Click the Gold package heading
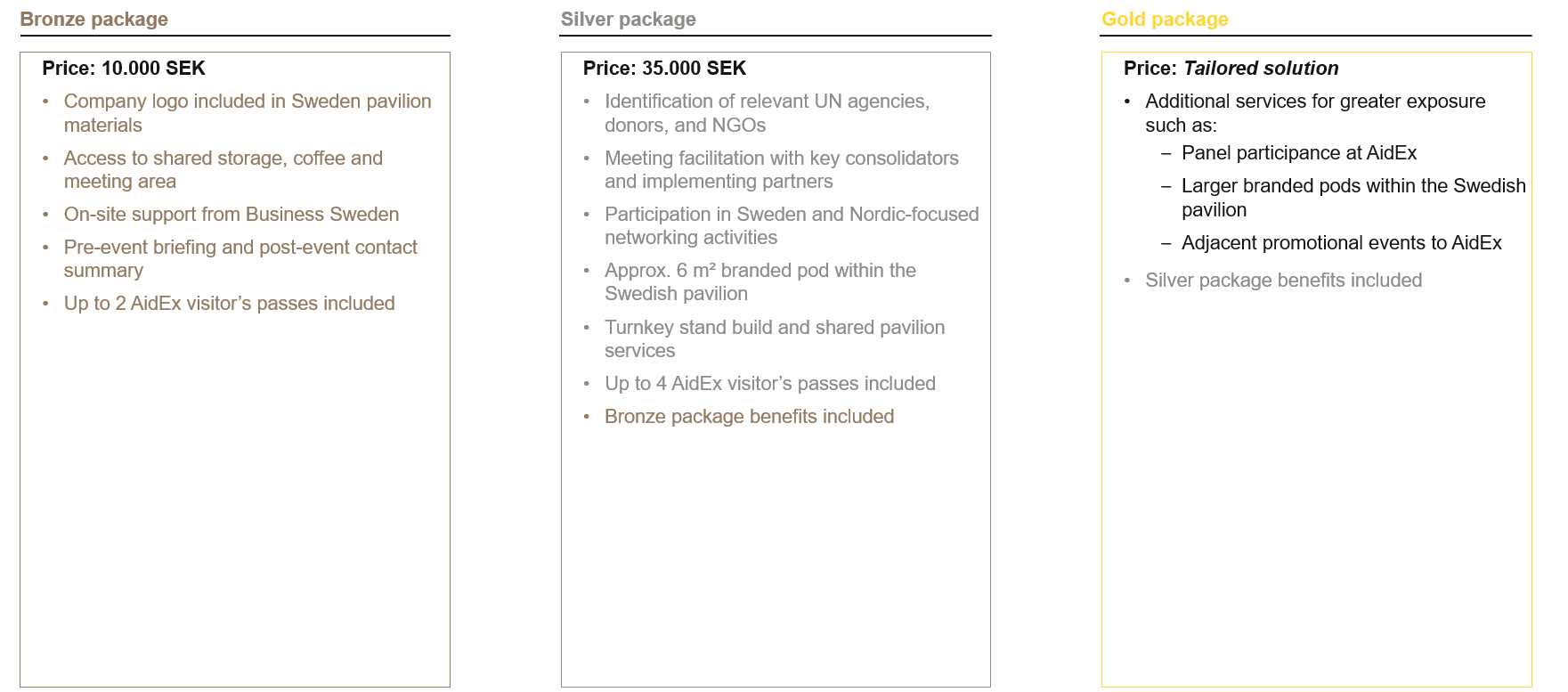The width and height of the screenshot is (1568, 692). (x=1165, y=20)
